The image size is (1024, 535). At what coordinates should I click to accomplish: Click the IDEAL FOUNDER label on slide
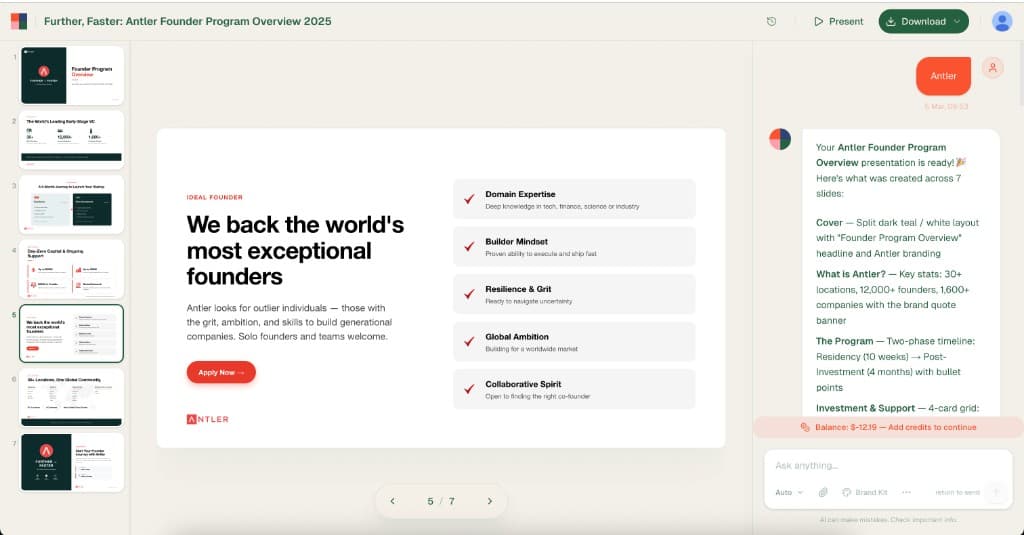point(214,197)
